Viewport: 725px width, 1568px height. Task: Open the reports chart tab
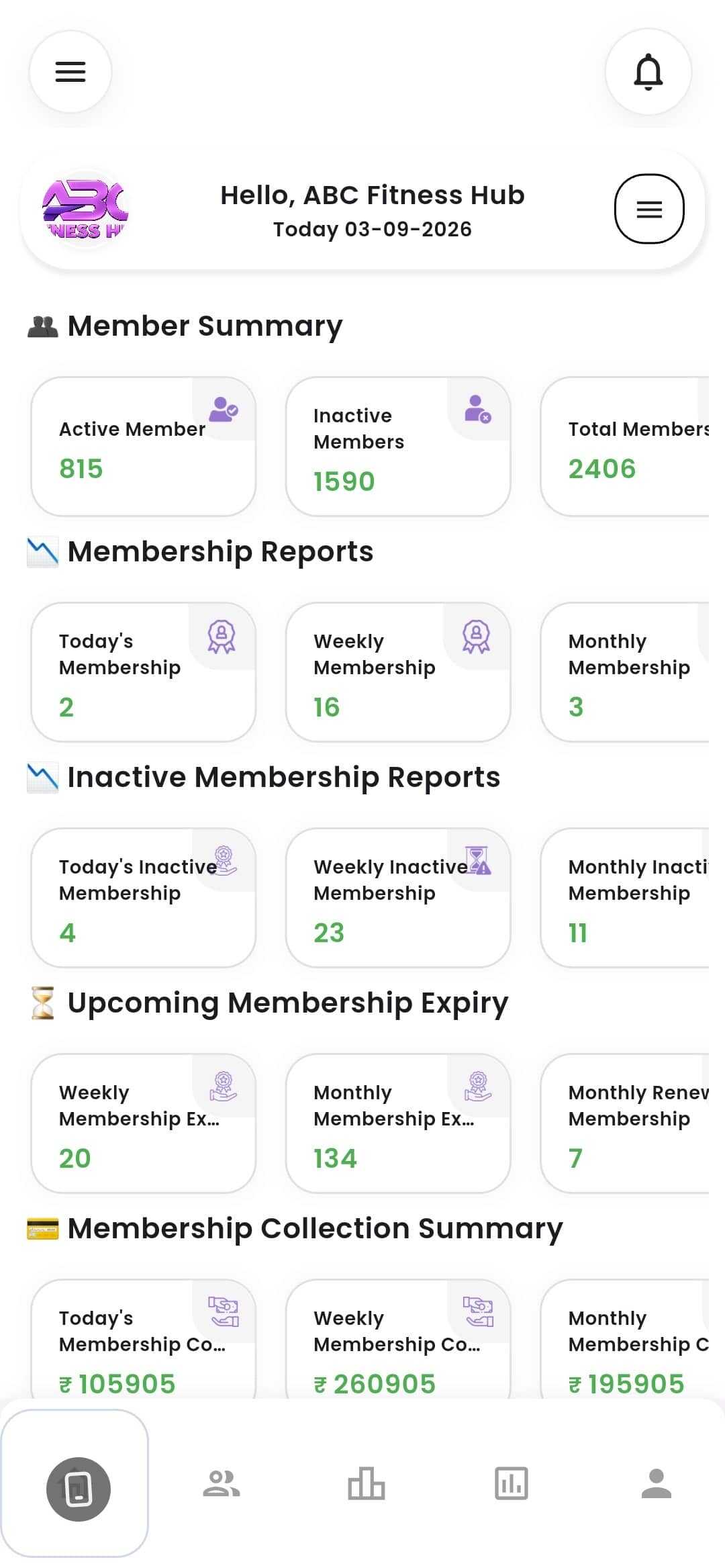(512, 1483)
